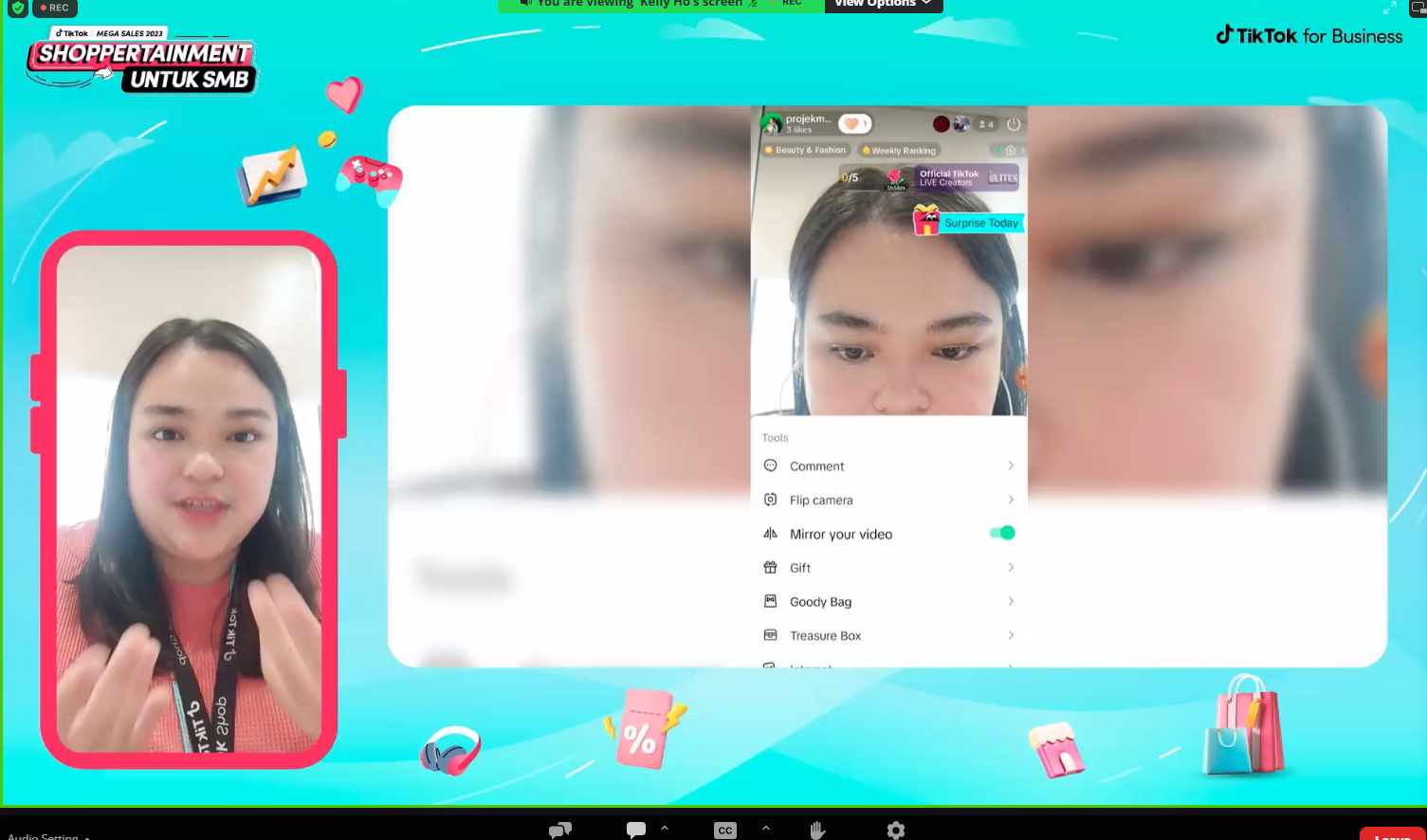Expand the chat options caret
Viewport: 1427px width, 840px height.
coord(665,829)
